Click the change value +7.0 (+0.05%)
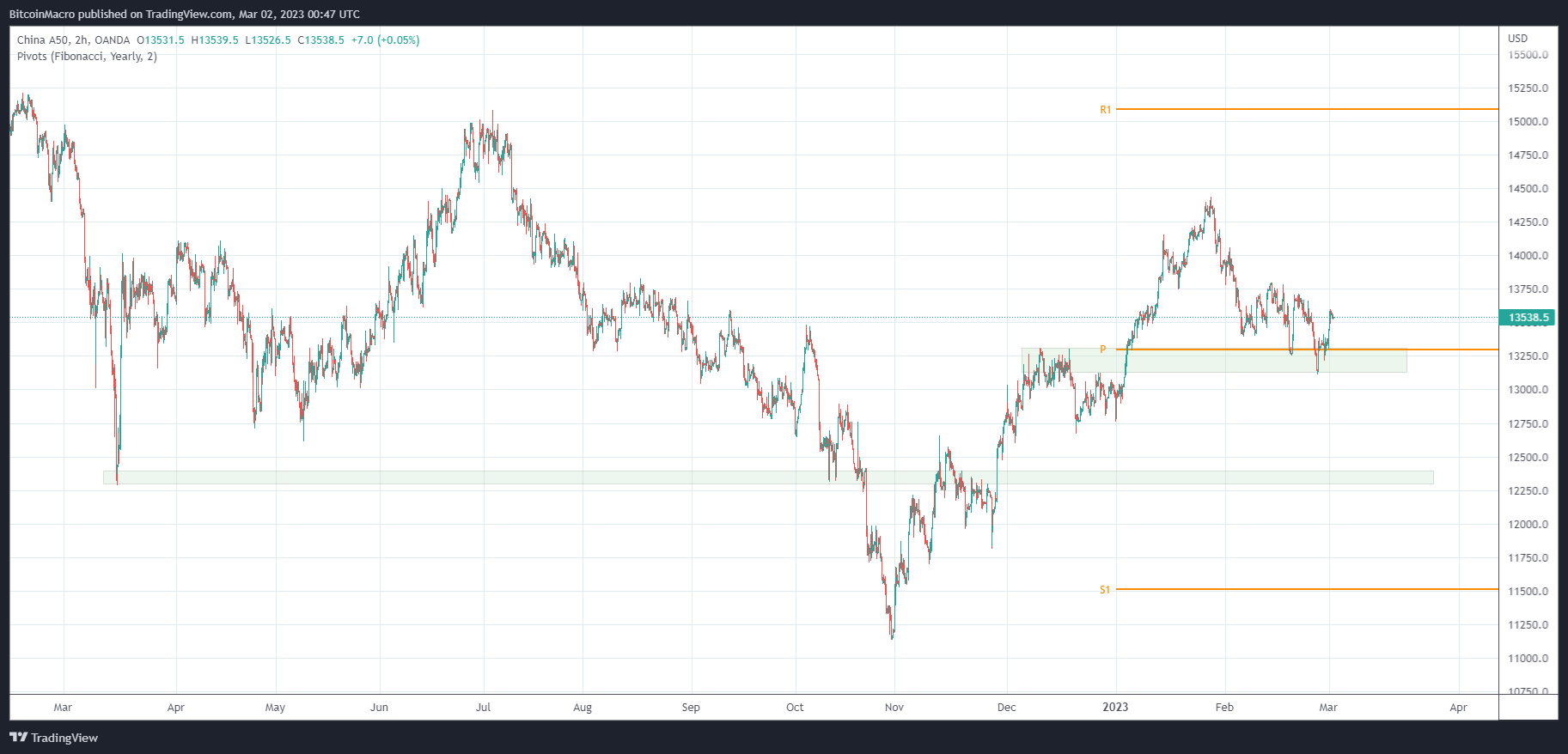The width and height of the screenshot is (1568, 754). tap(385, 40)
